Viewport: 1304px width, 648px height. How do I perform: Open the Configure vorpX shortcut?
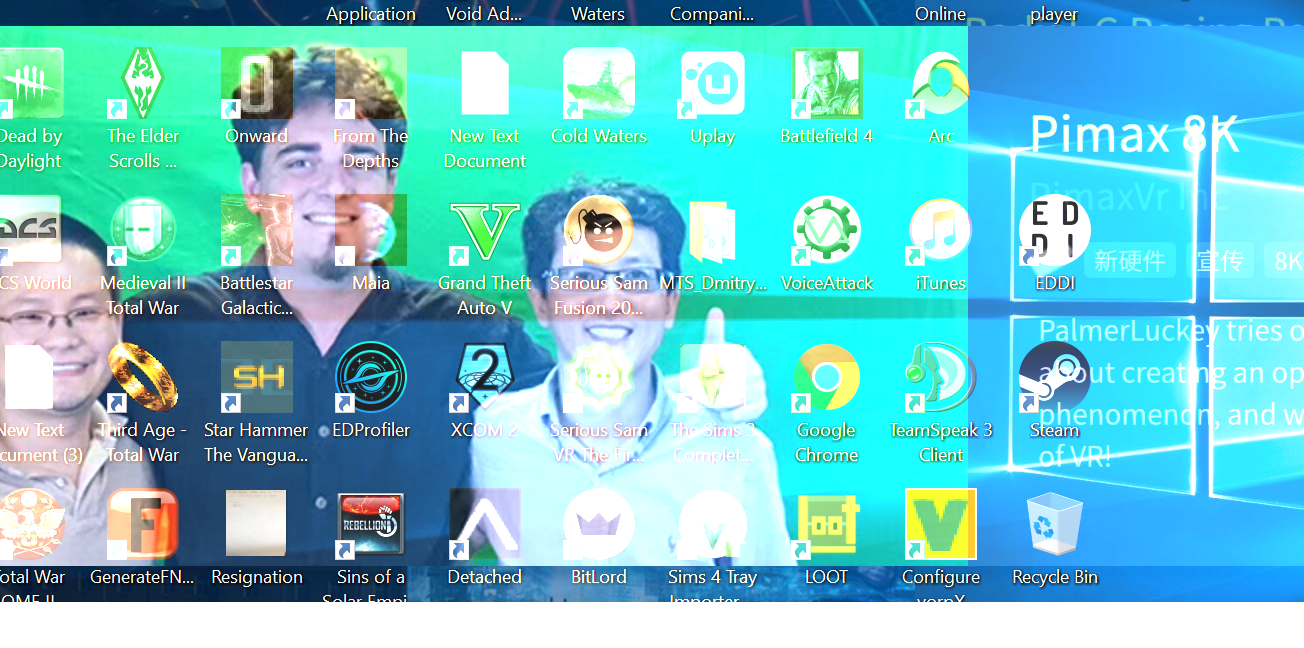(x=941, y=524)
